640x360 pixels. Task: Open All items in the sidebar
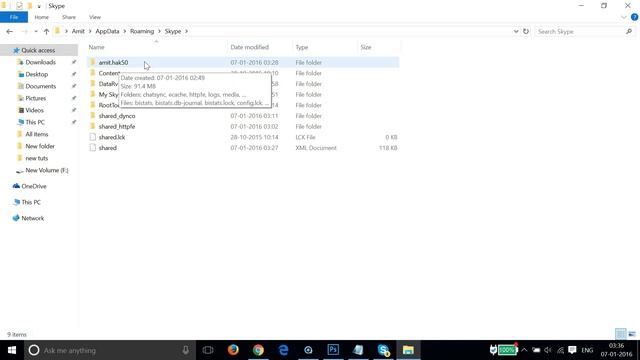tap(37, 134)
